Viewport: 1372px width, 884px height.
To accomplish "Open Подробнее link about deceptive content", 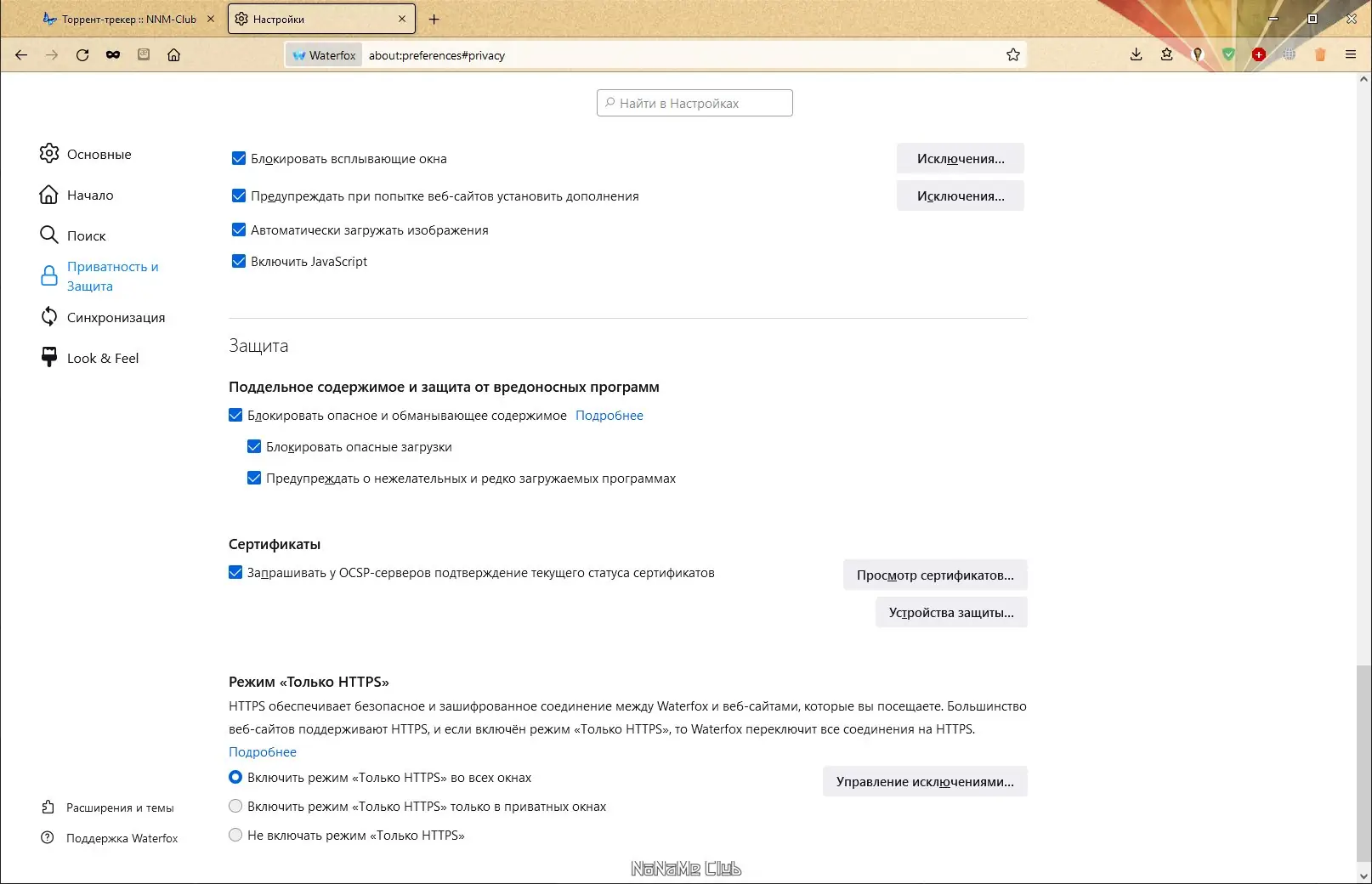I will pos(609,415).
